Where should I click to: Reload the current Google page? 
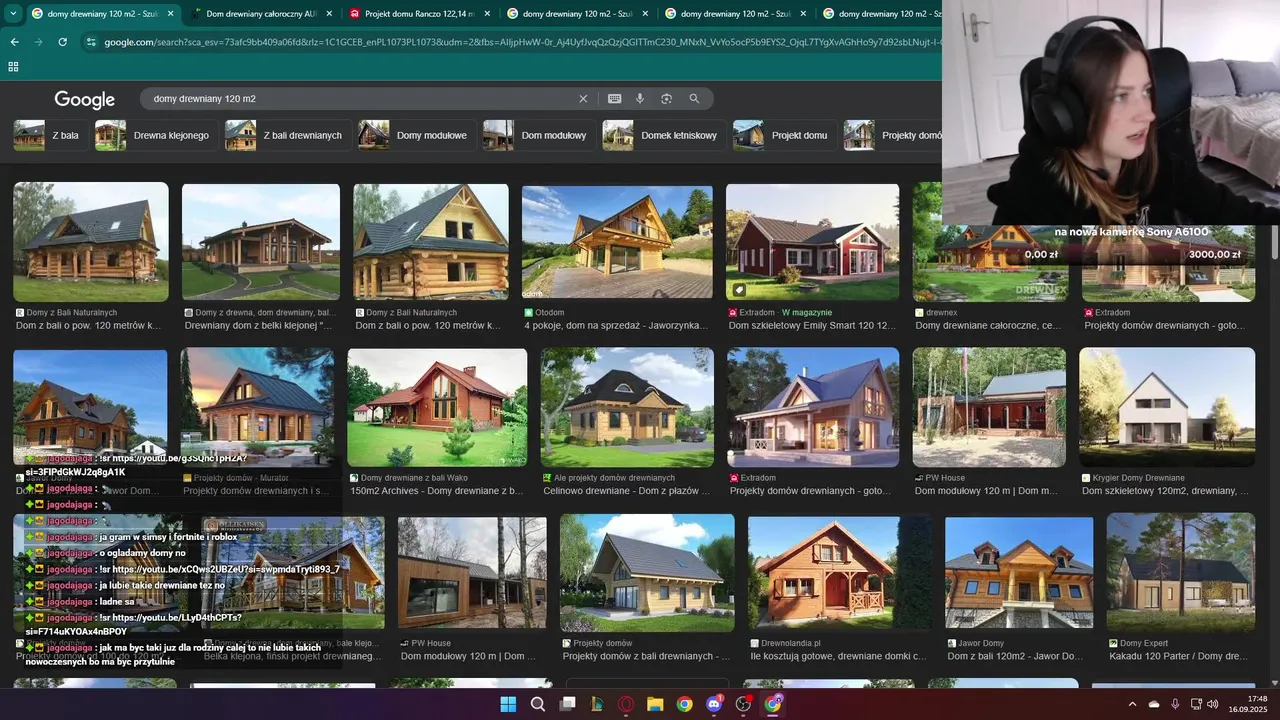[62, 42]
